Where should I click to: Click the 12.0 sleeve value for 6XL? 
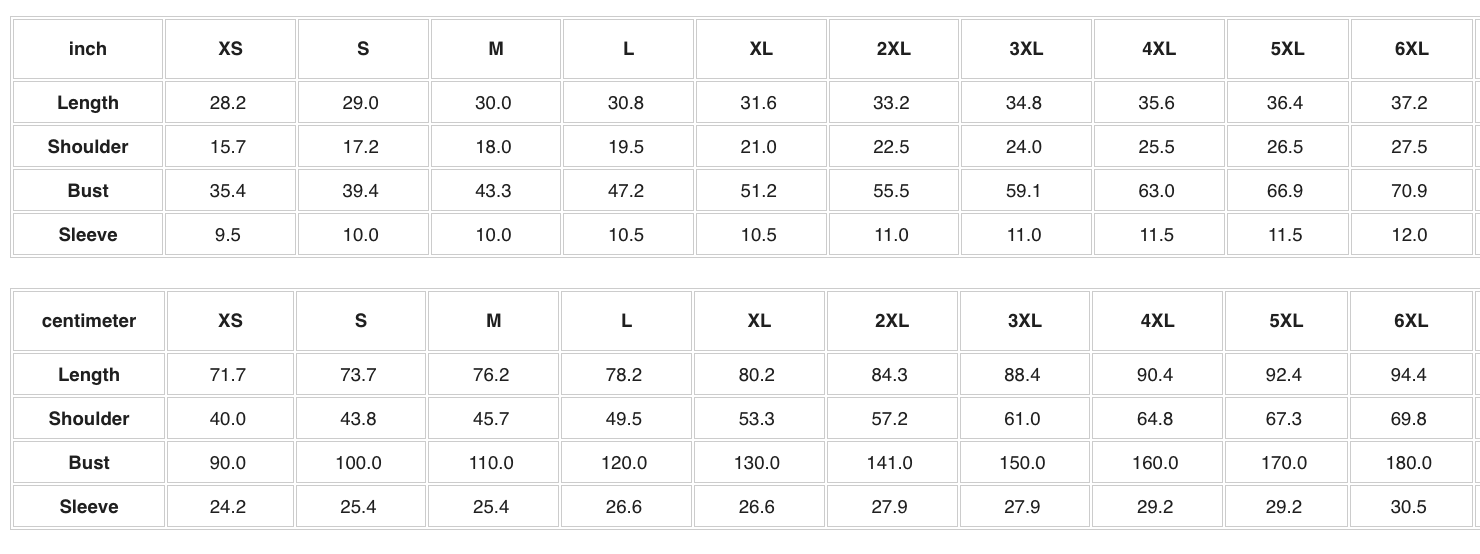point(1409,235)
